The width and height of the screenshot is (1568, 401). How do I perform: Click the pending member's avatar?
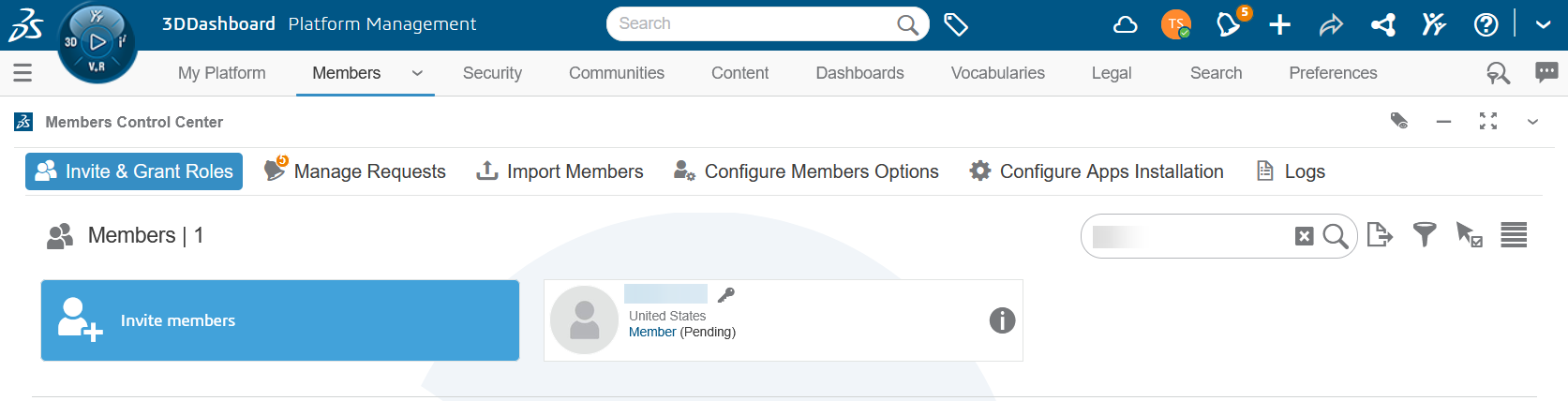584,320
